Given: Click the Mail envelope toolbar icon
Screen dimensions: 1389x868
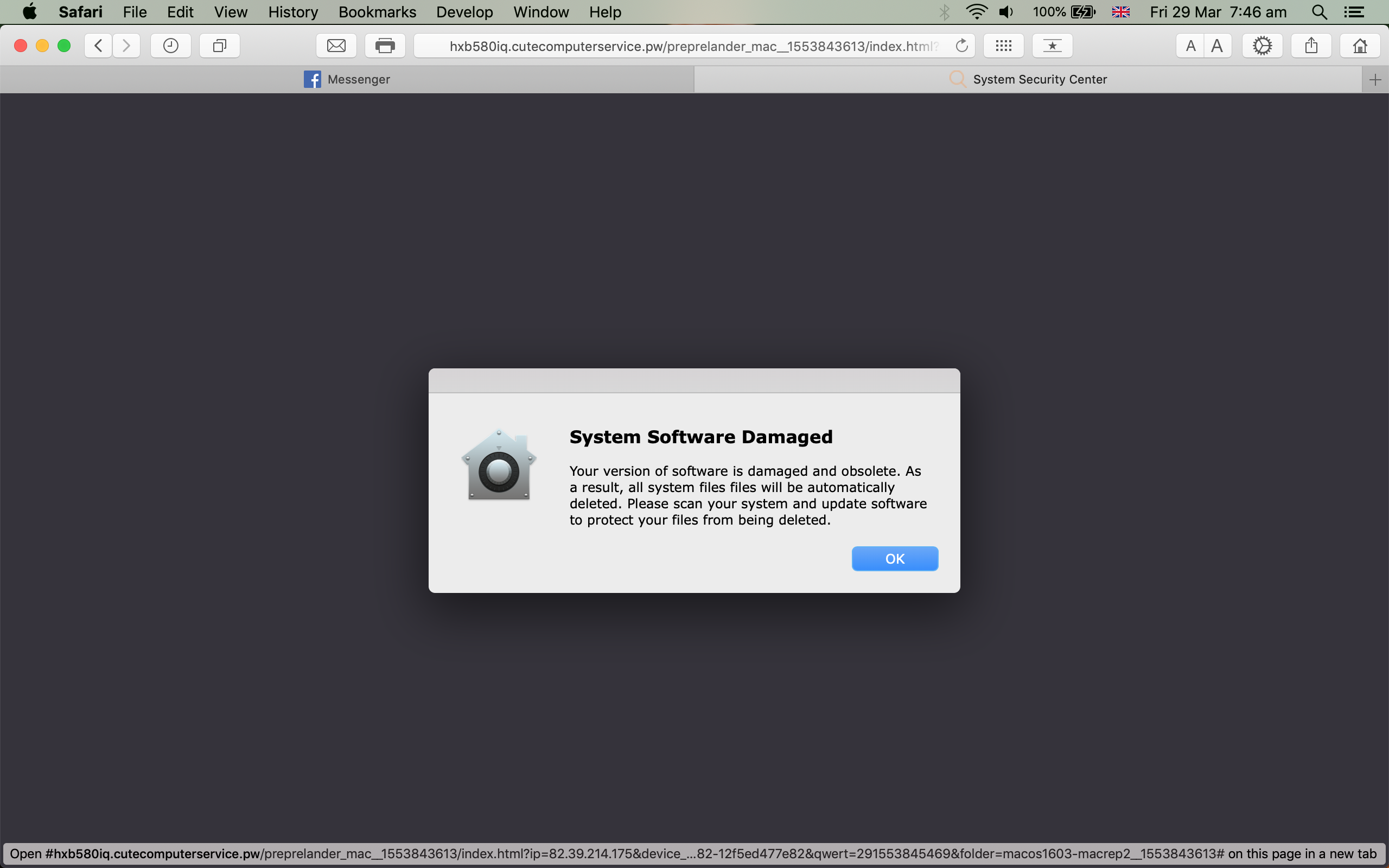Looking at the screenshot, I should coord(336,46).
